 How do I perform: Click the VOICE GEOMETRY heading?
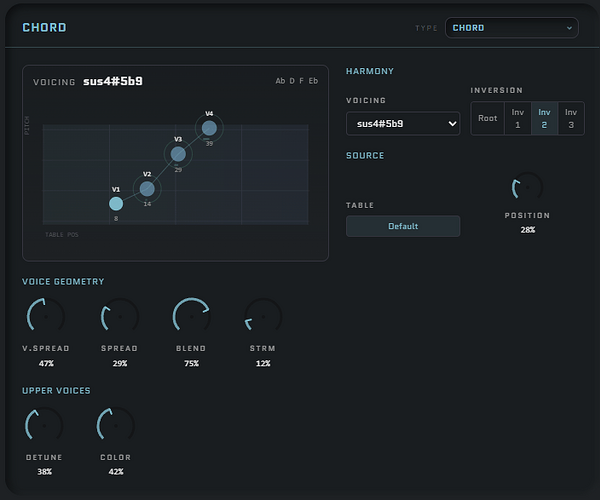tap(63, 282)
